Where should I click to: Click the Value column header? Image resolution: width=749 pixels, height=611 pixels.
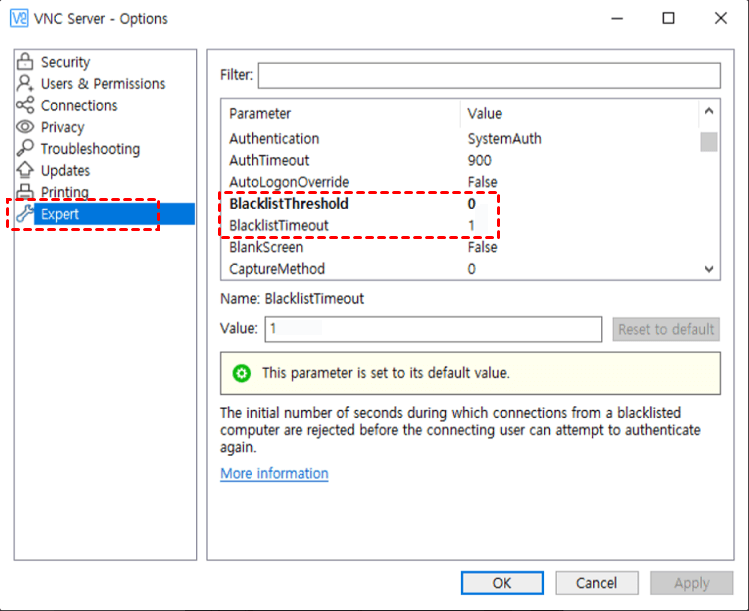pyautogui.click(x=580, y=114)
